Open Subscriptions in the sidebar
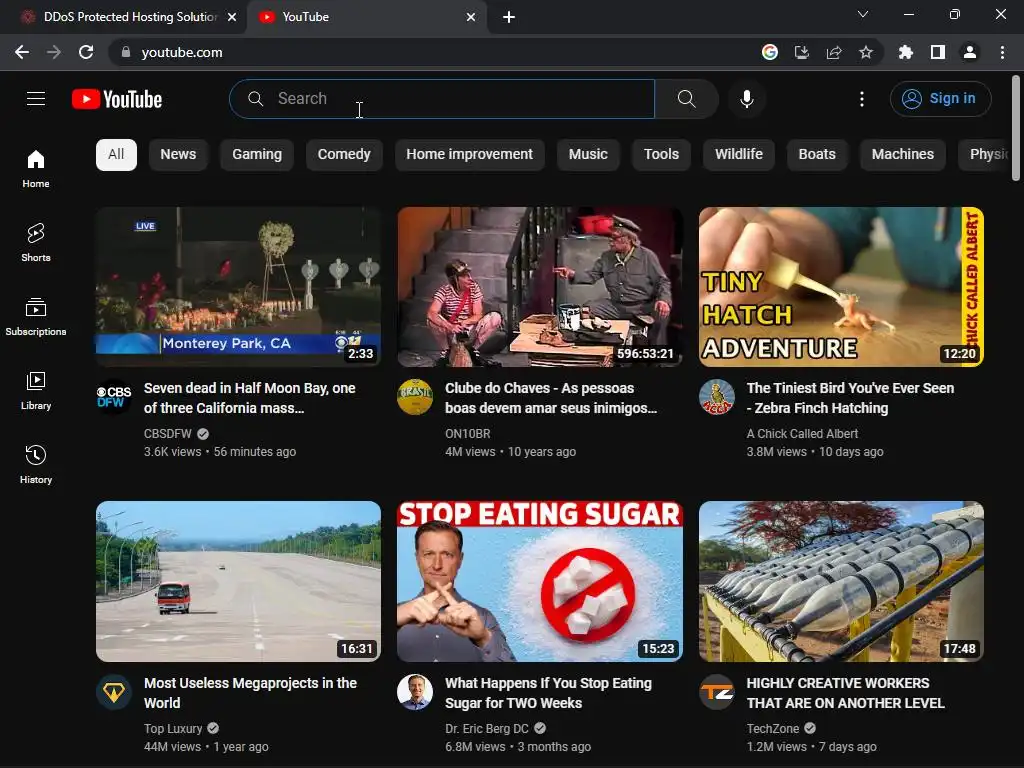Screen dimensions: 1024x768 click(36, 317)
